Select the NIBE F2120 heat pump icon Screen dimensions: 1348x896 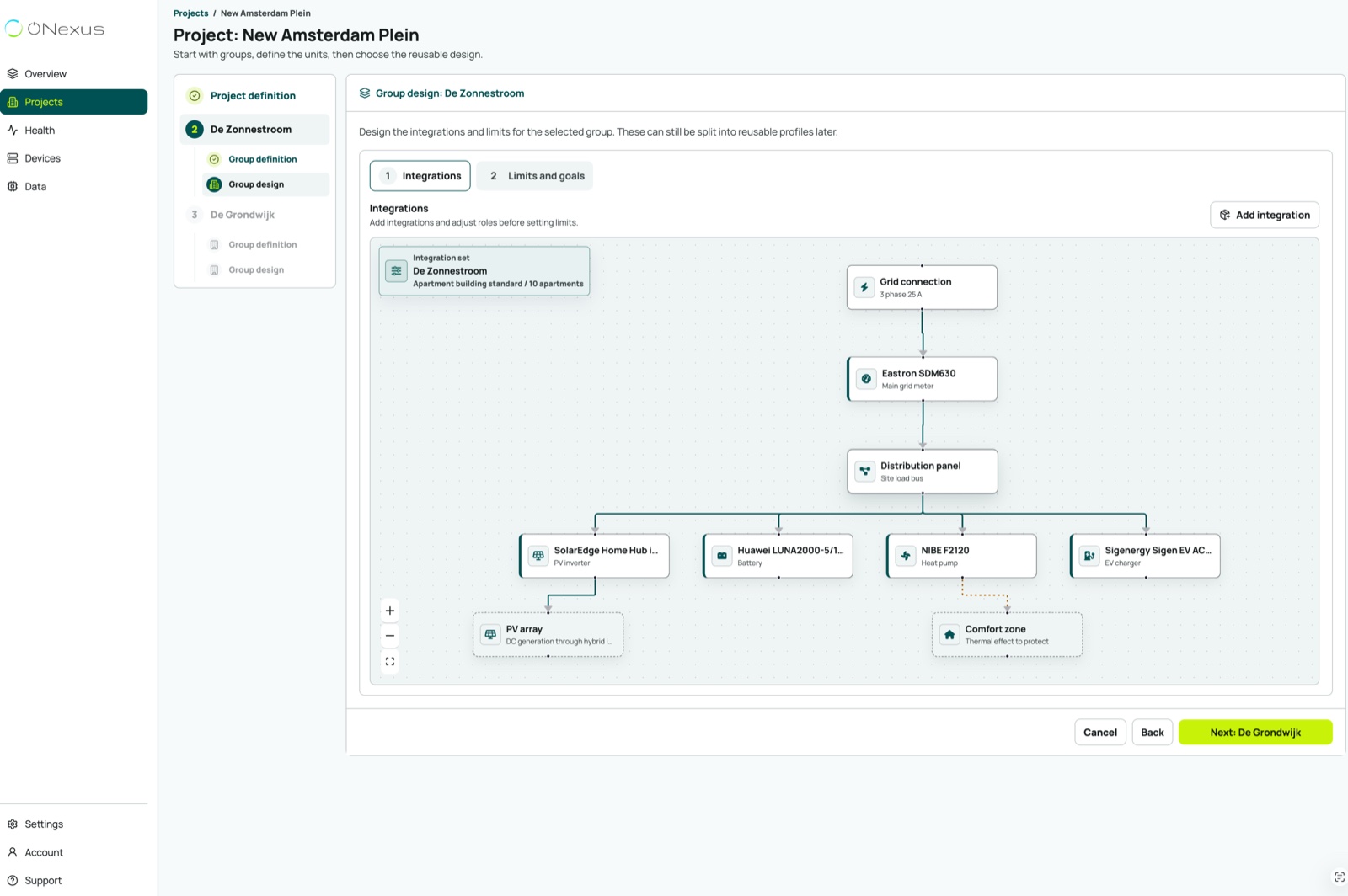pos(906,556)
